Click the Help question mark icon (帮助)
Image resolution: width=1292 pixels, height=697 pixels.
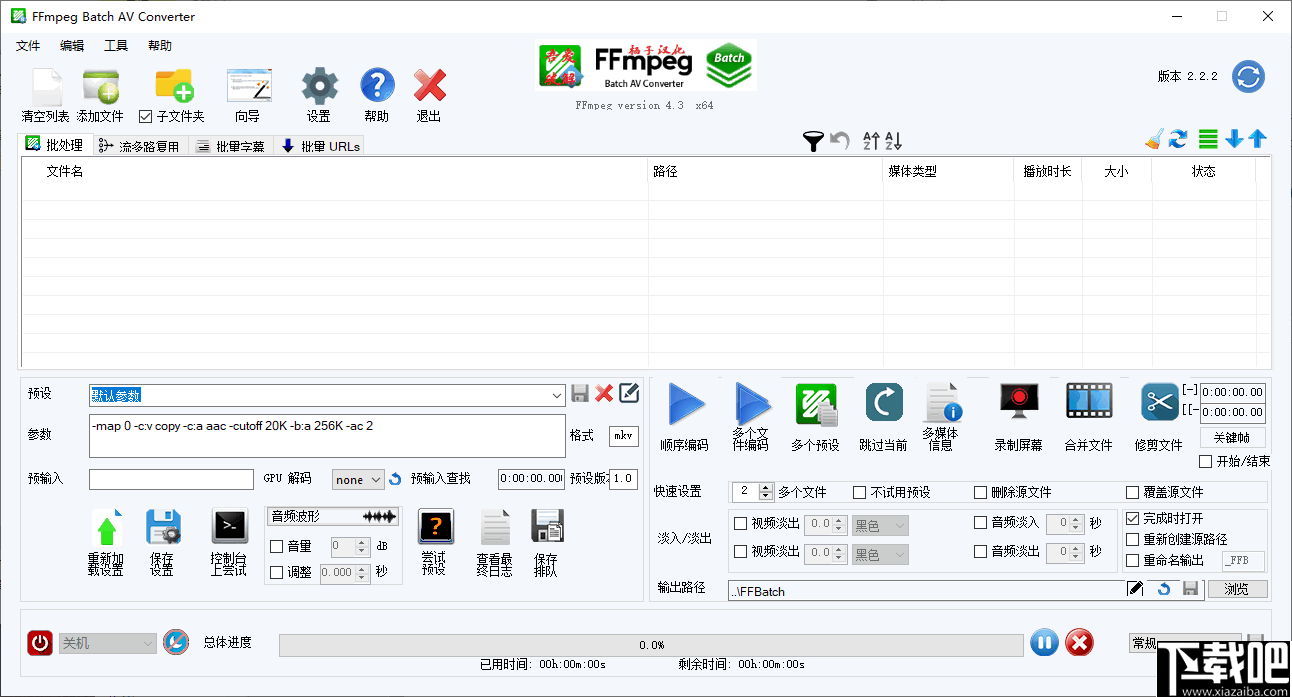(x=377, y=86)
